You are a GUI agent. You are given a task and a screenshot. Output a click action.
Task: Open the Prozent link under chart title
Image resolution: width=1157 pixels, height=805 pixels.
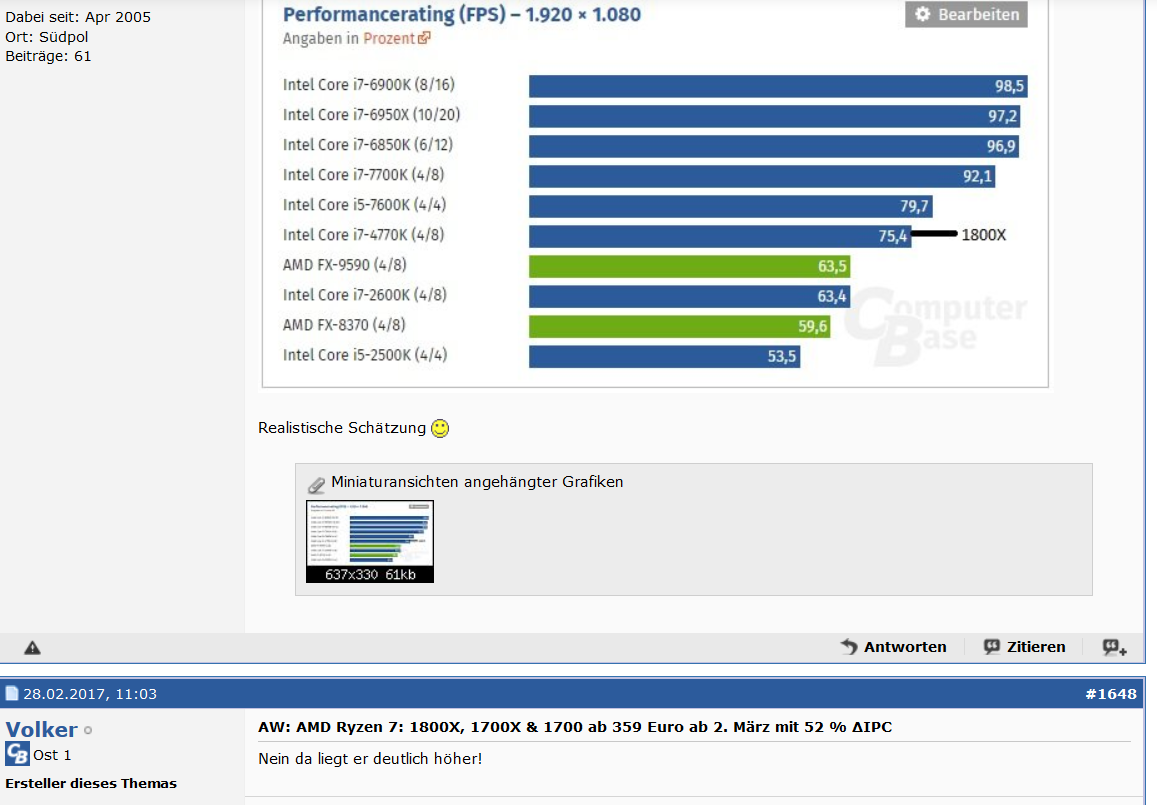pos(389,38)
